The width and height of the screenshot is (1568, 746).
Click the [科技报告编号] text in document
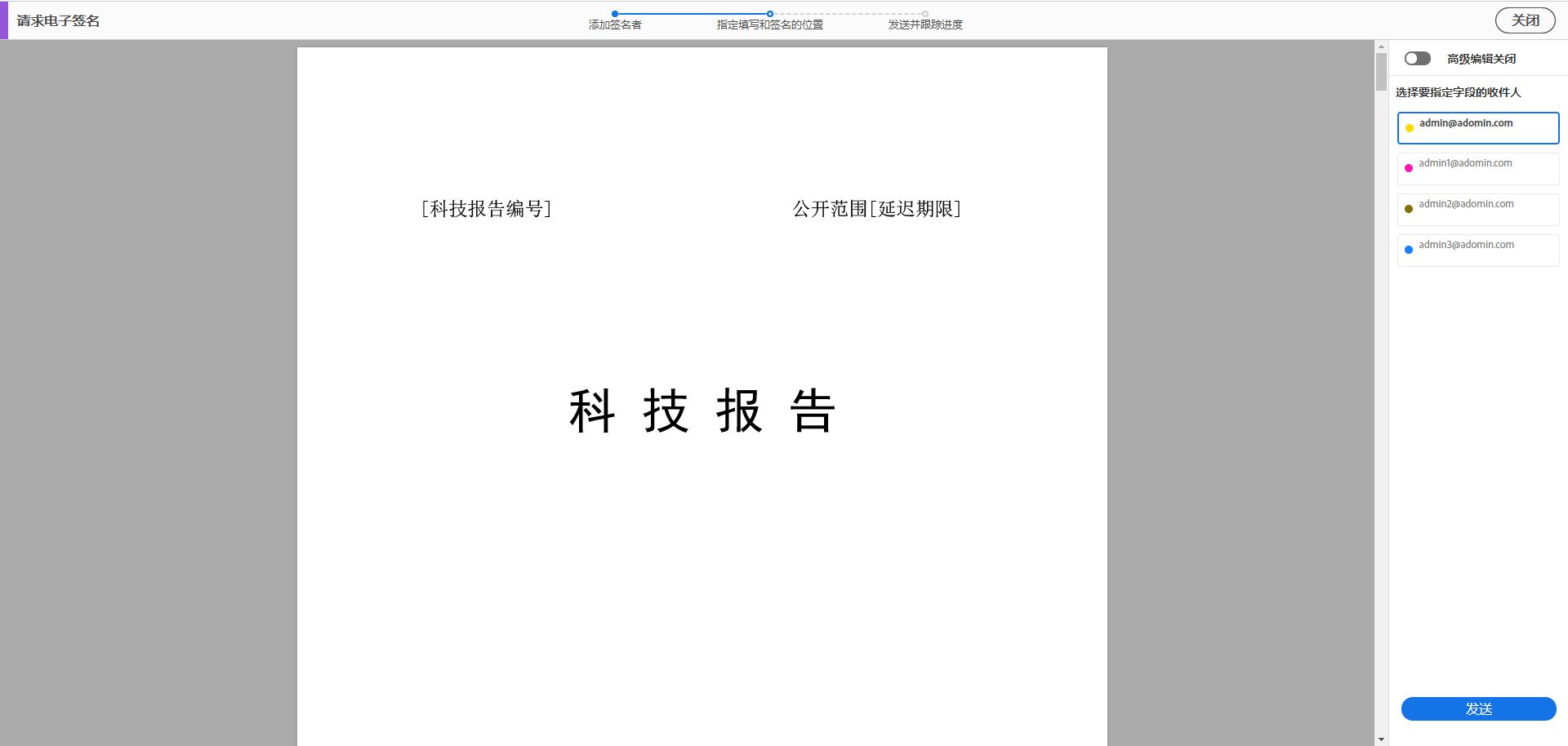coord(486,209)
